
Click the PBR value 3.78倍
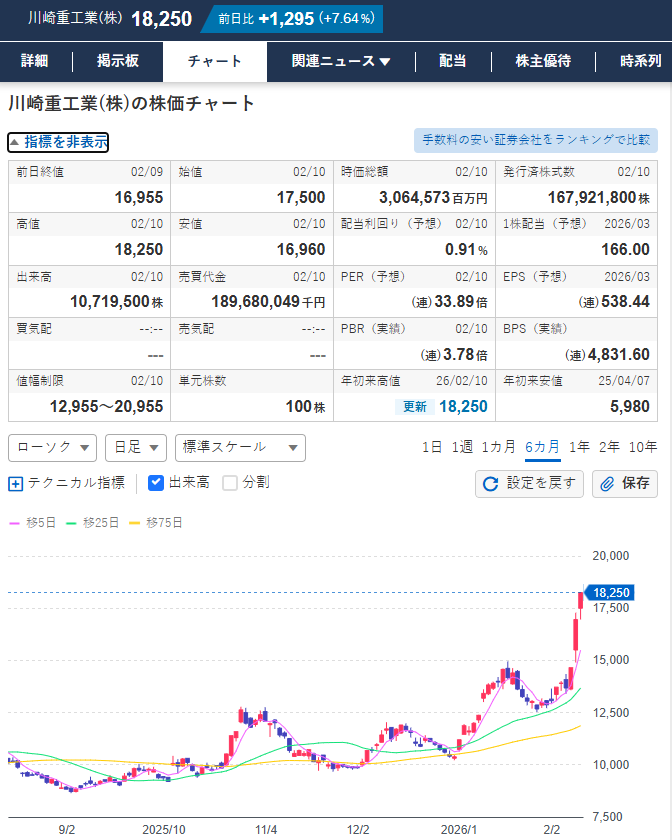pyautogui.click(x=454, y=355)
